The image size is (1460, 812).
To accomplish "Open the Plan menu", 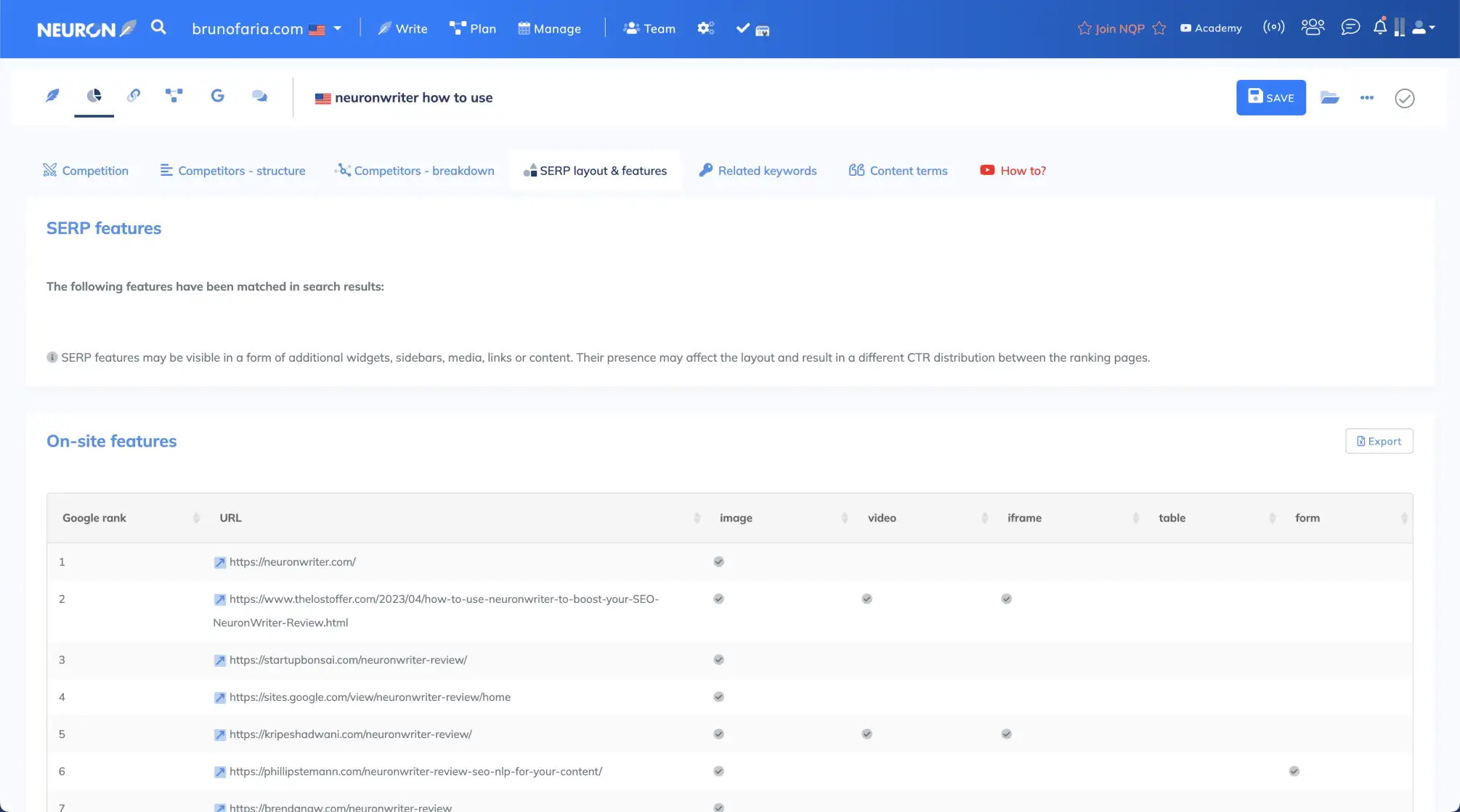I will click(473, 29).
